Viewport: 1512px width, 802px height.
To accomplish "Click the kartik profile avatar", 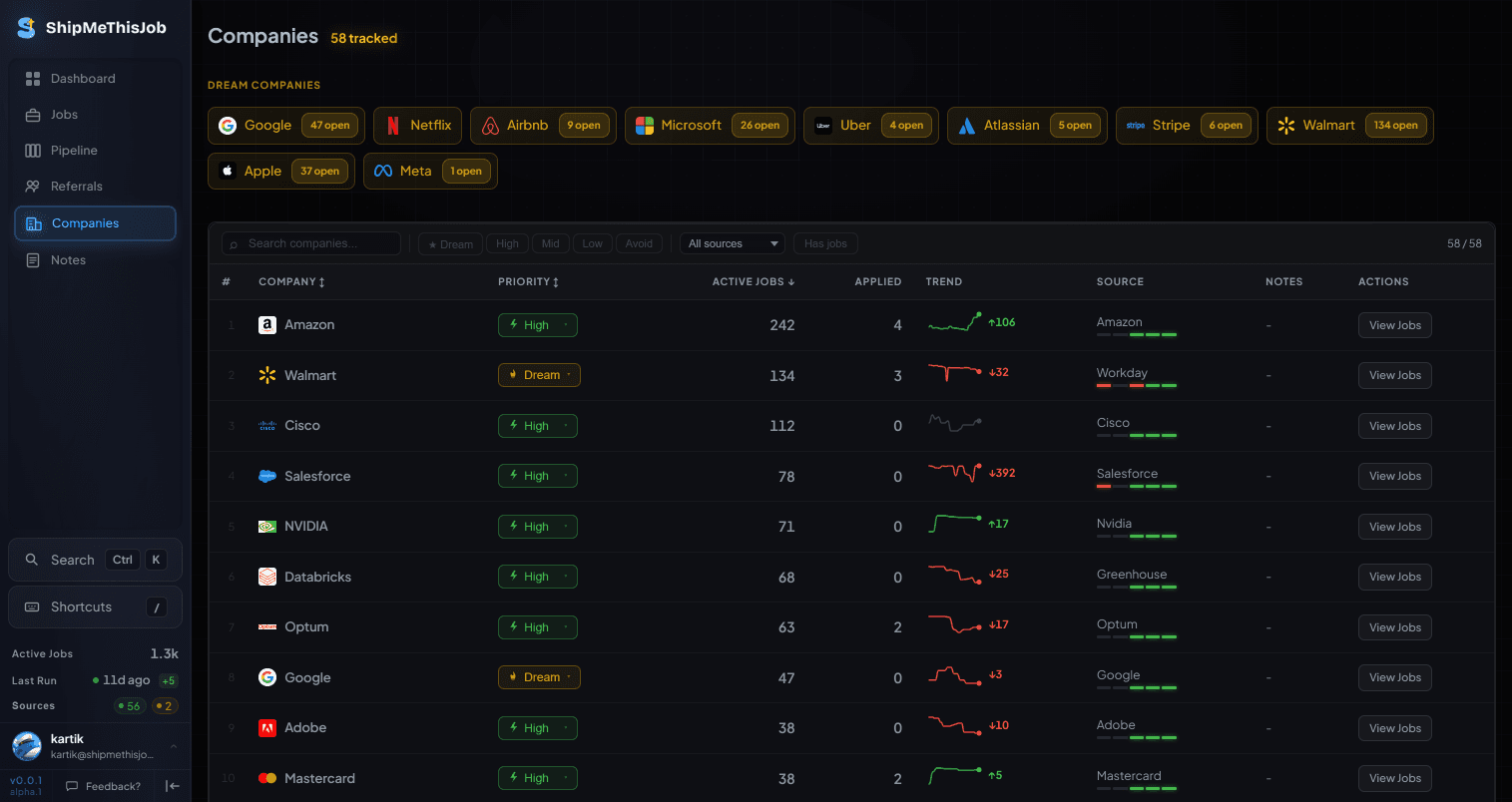I will click(x=26, y=746).
